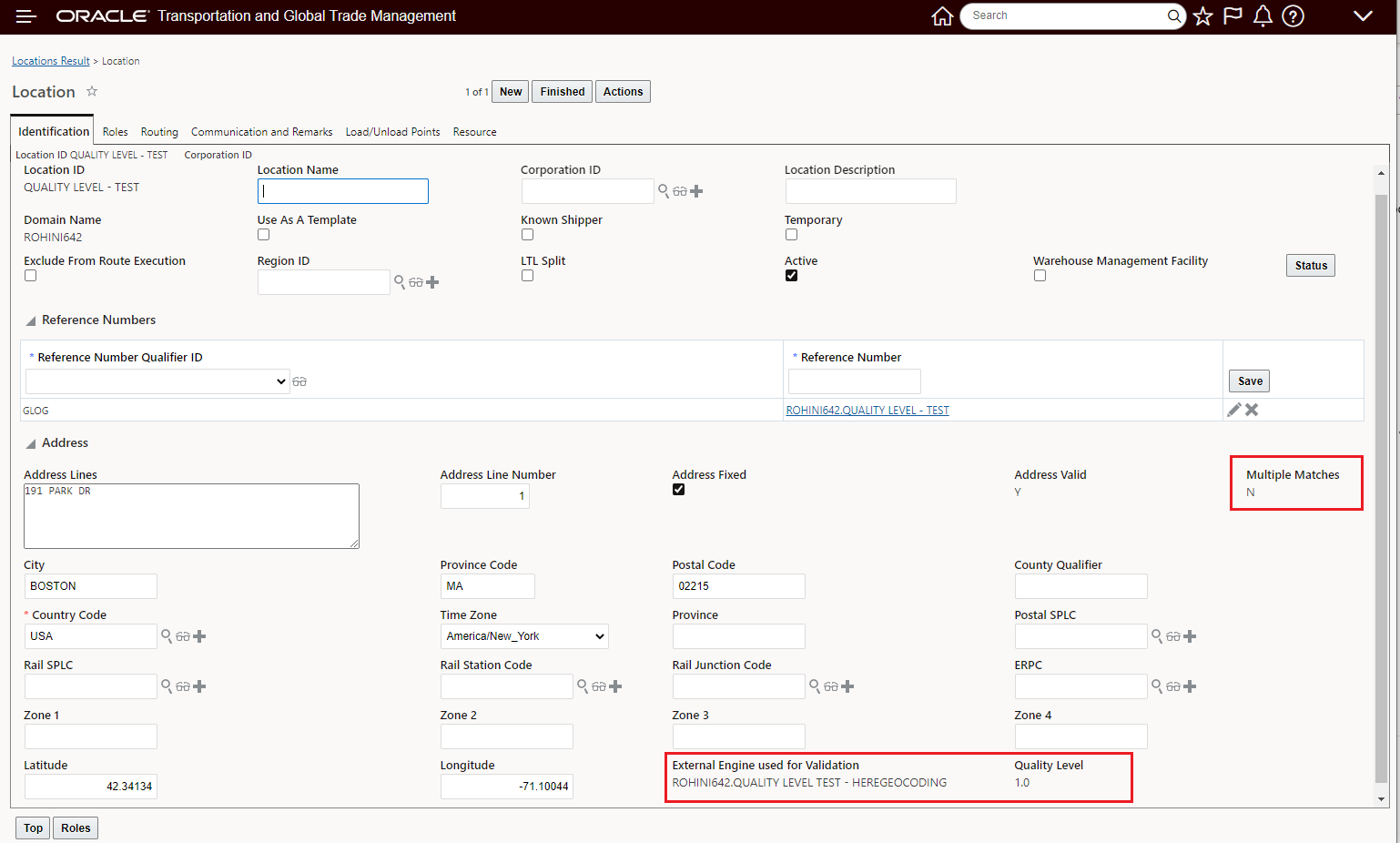Open the Load/Unload Points tab
The image size is (1400, 843).
pyautogui.click(x=392, y=132)
